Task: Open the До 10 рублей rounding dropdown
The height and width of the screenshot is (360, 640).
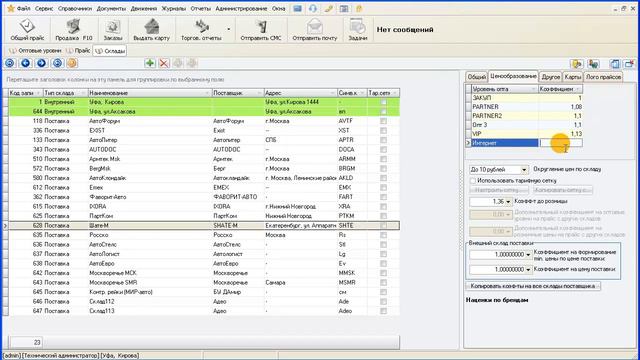Action: [524, 169]
